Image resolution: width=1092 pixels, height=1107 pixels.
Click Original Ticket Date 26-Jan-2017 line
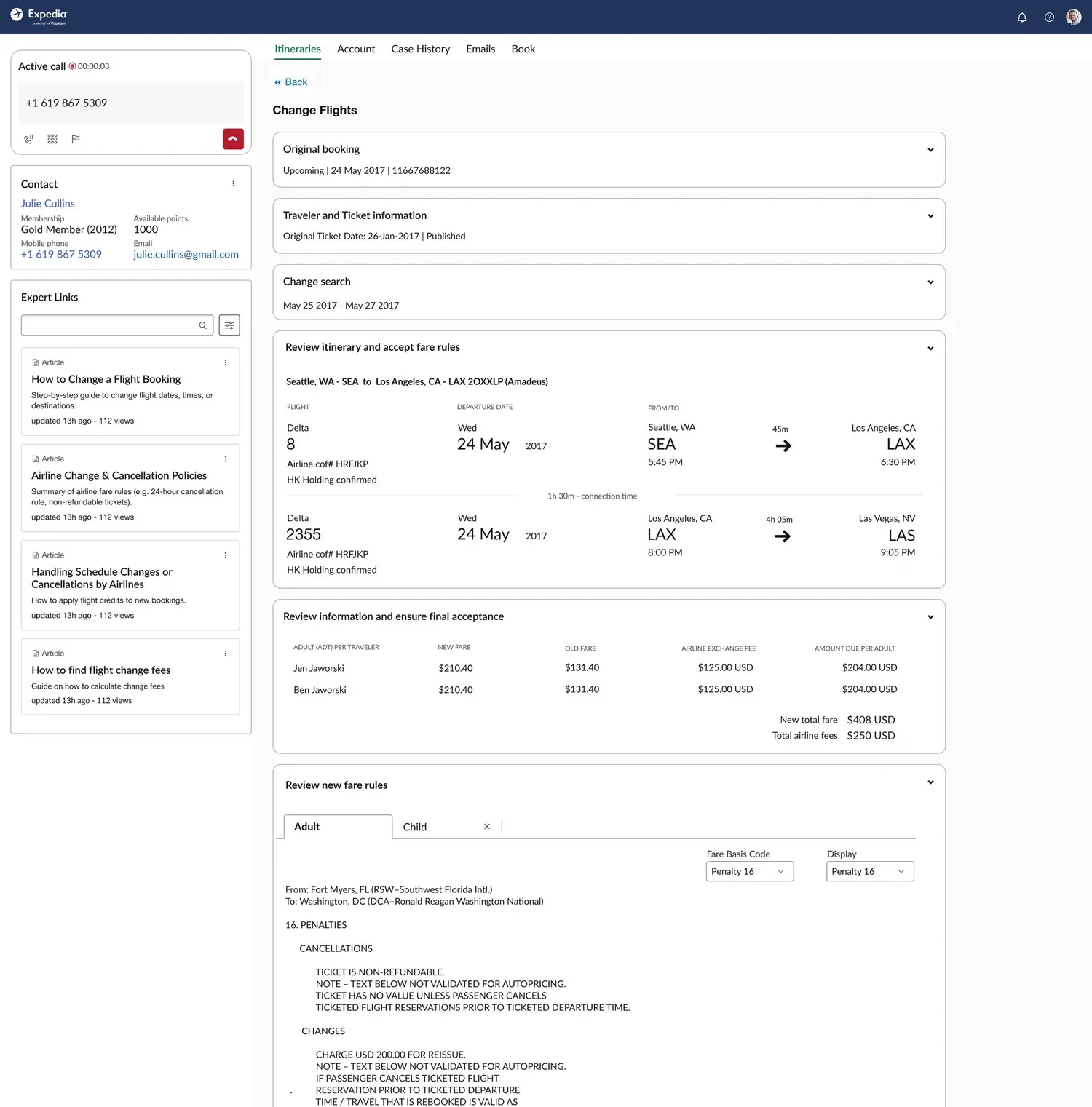[x=374, y=236]
